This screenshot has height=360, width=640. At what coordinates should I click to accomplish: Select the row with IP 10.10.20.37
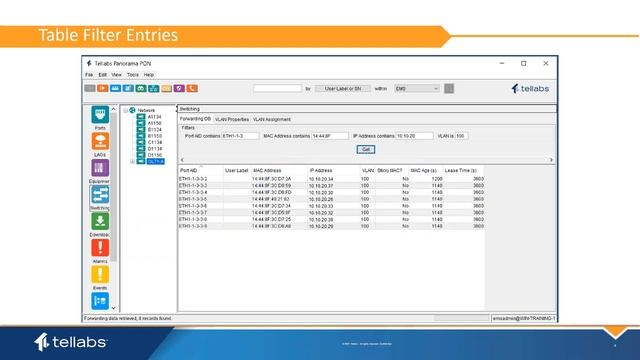click(x=331, y=186)
